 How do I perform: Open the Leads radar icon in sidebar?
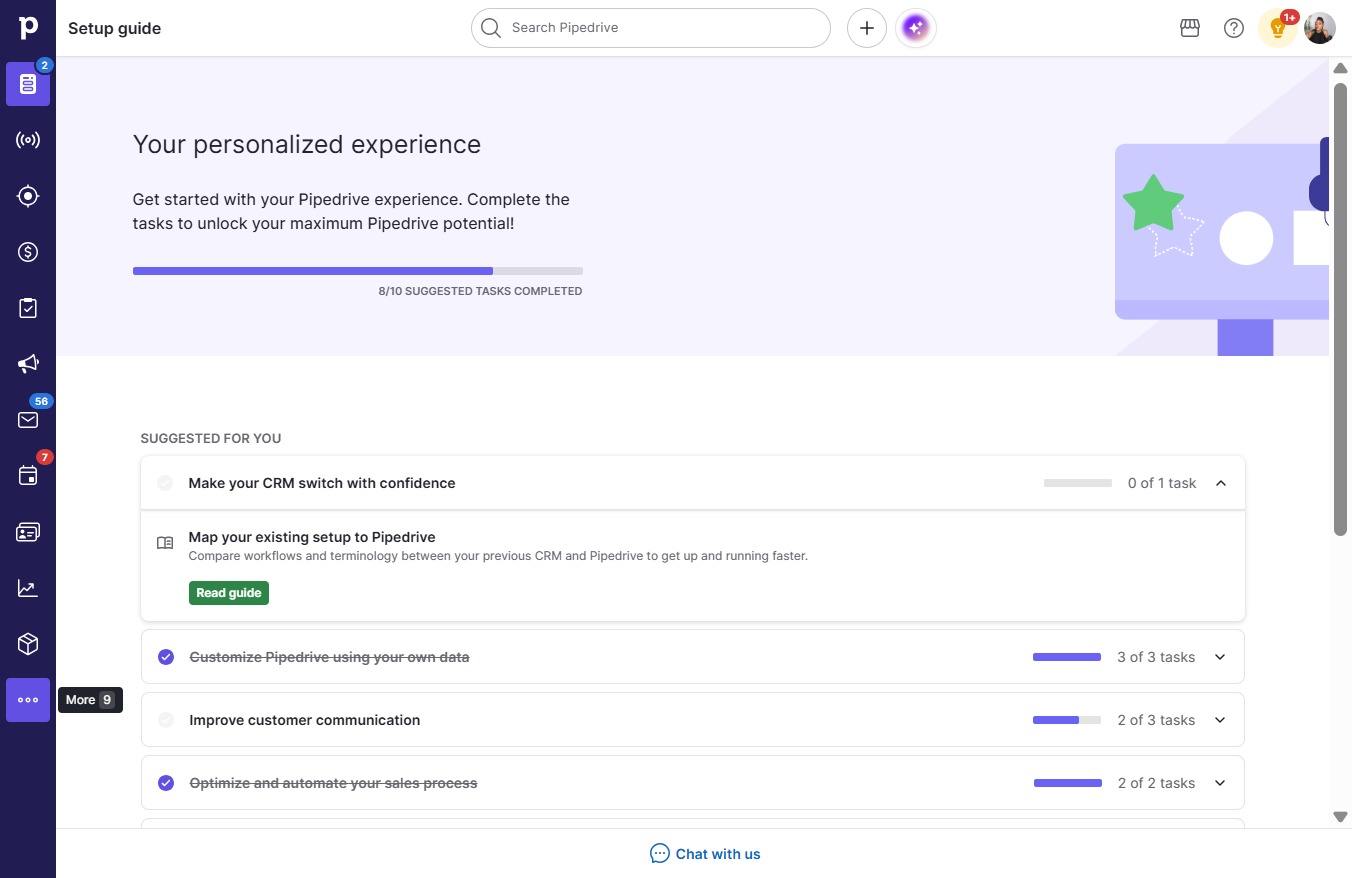pyautogui.click(x=28, y=140)
